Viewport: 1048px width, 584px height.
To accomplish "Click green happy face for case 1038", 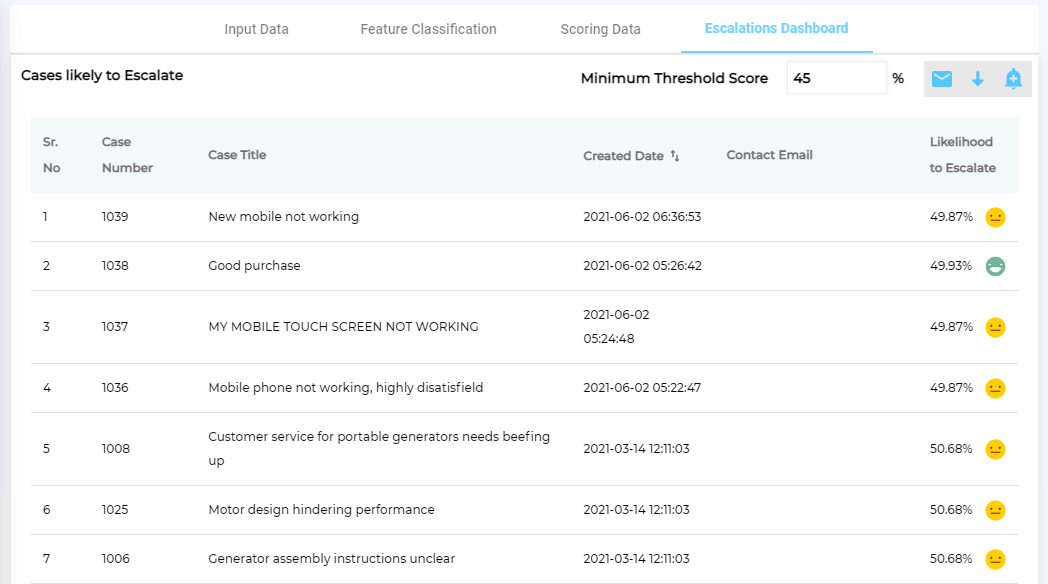I will click(x=995, y=266).
